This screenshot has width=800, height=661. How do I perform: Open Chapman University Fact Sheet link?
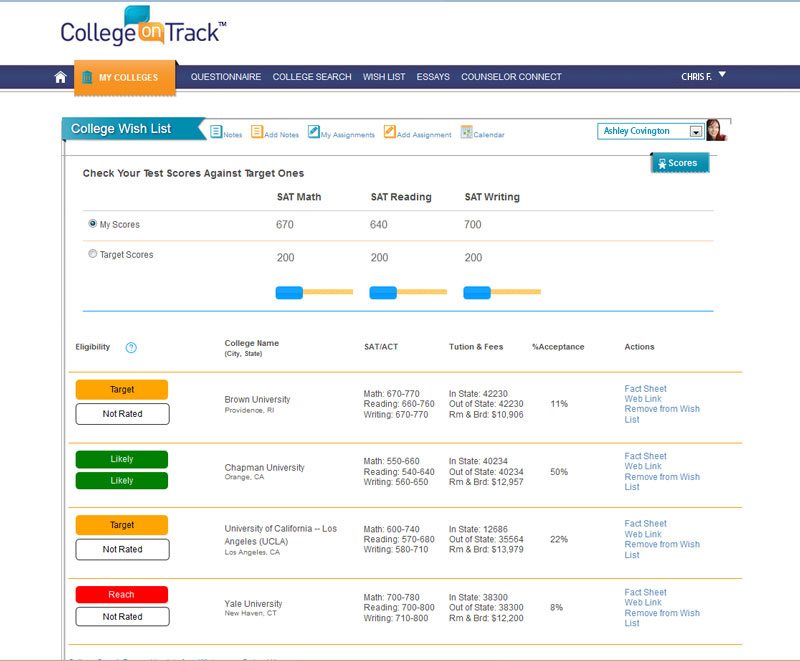[645, 456]
